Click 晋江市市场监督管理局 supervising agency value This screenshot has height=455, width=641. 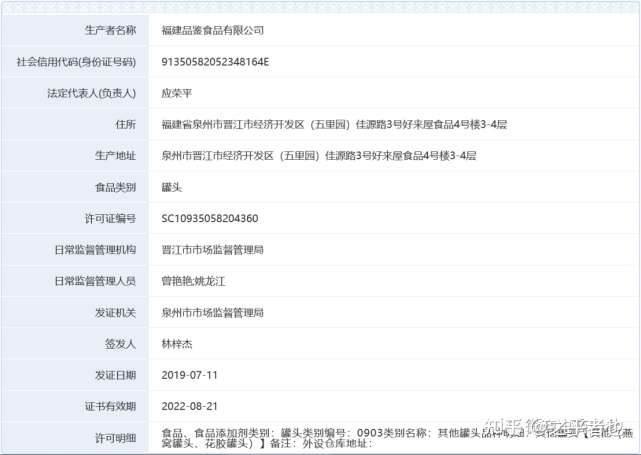pyautogui.click(x=213, y=250)
